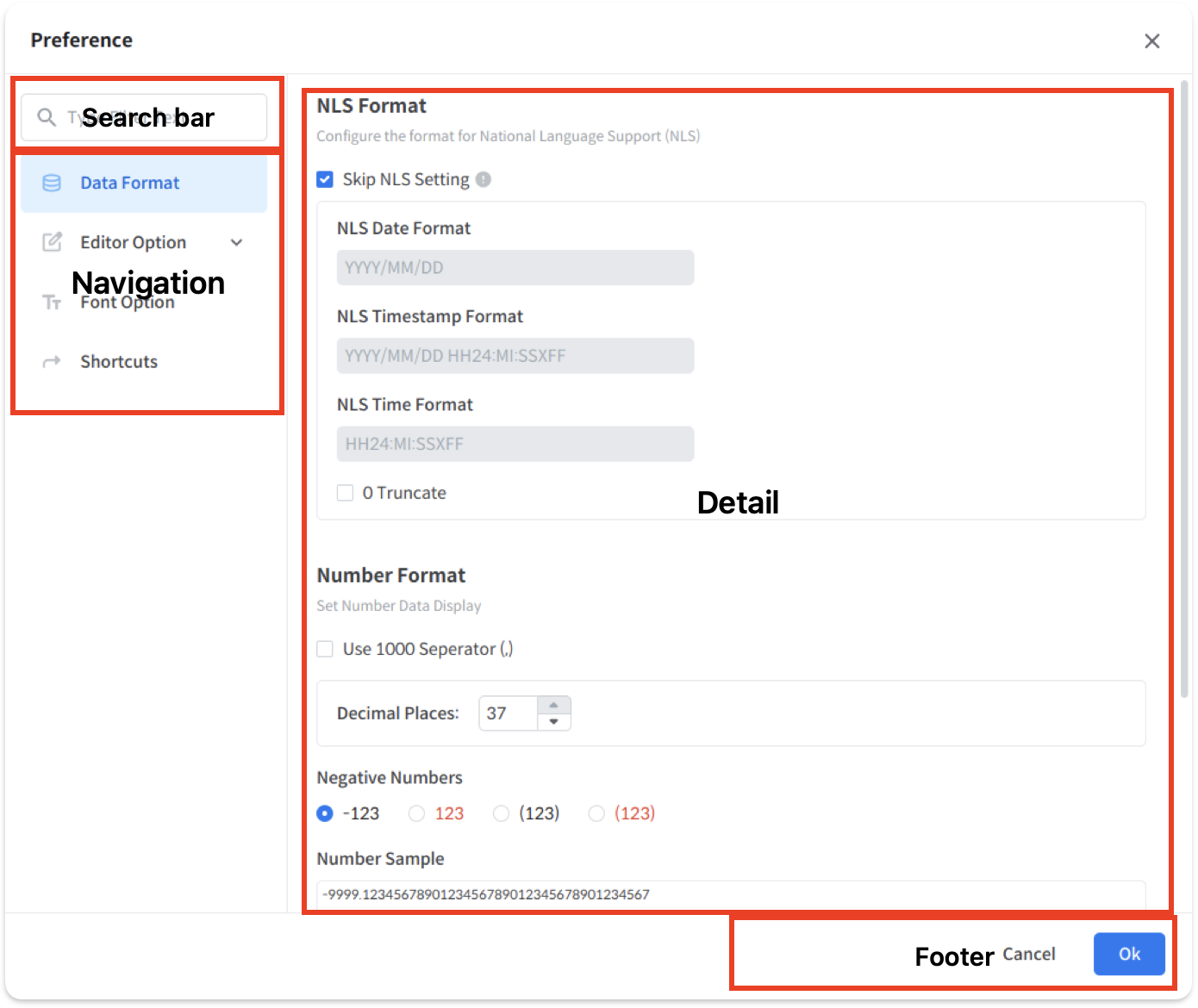Viewport: 1198px width, 1008px height.
Task: Expand the Editor Option chevron
Action: pos(236,243)
